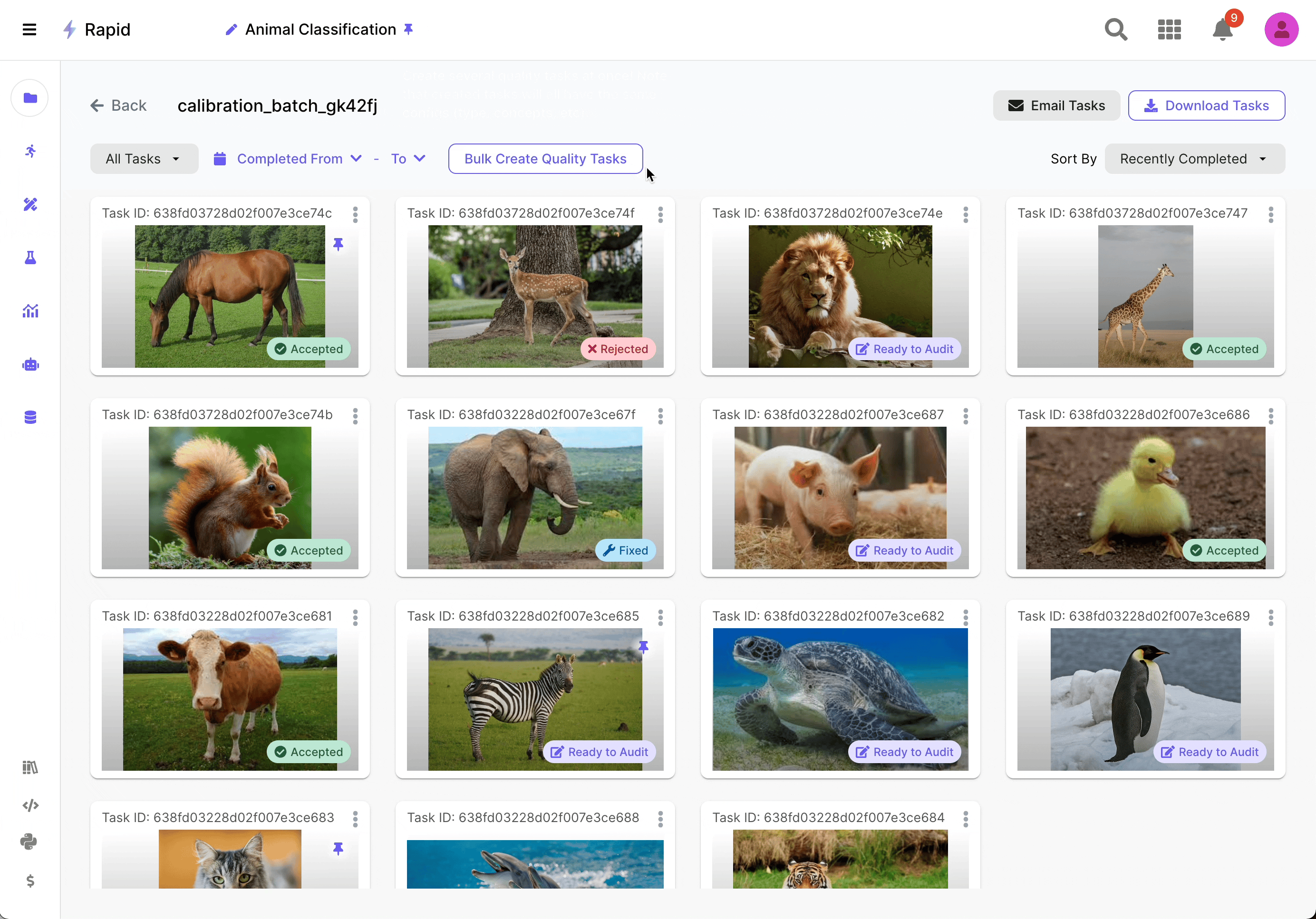
Task: Open the three-dot menu on the duckling task
Action: pyautogui.click(x=1271, y=417)
